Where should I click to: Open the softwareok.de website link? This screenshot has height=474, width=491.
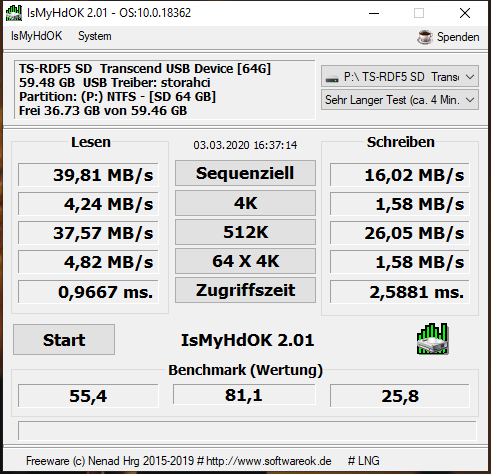(x=269, y=461)
